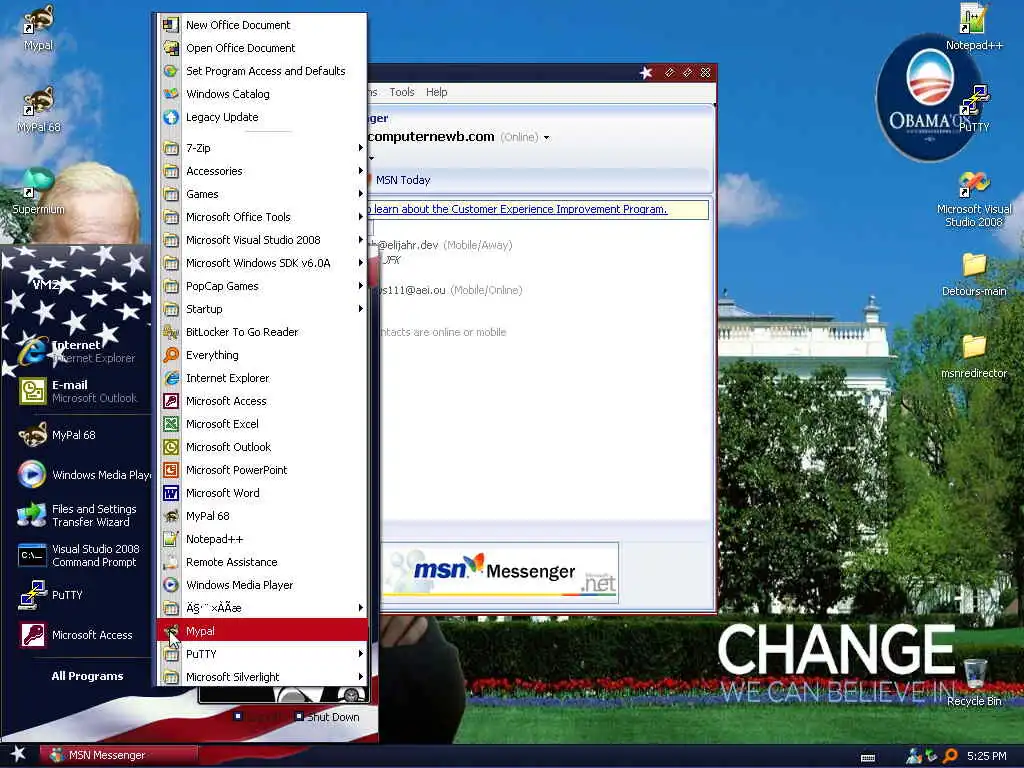The width and height of the screenshot is (1024, 768).
Task: Expand the 7-Zip submenu
Action: tap(263, 148)
